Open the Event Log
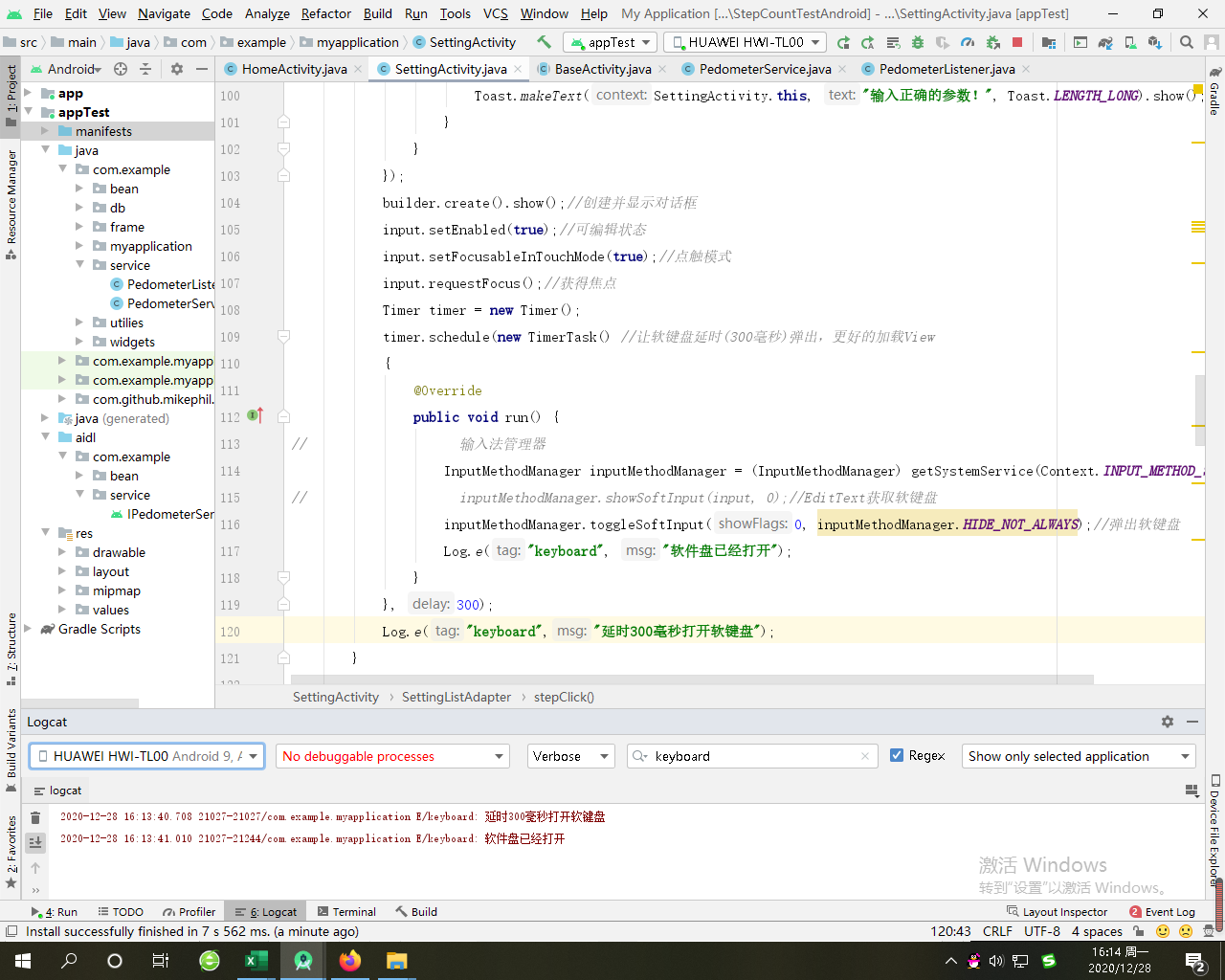The width and height of the screenshot is (1225, 980). [1162, 912]
